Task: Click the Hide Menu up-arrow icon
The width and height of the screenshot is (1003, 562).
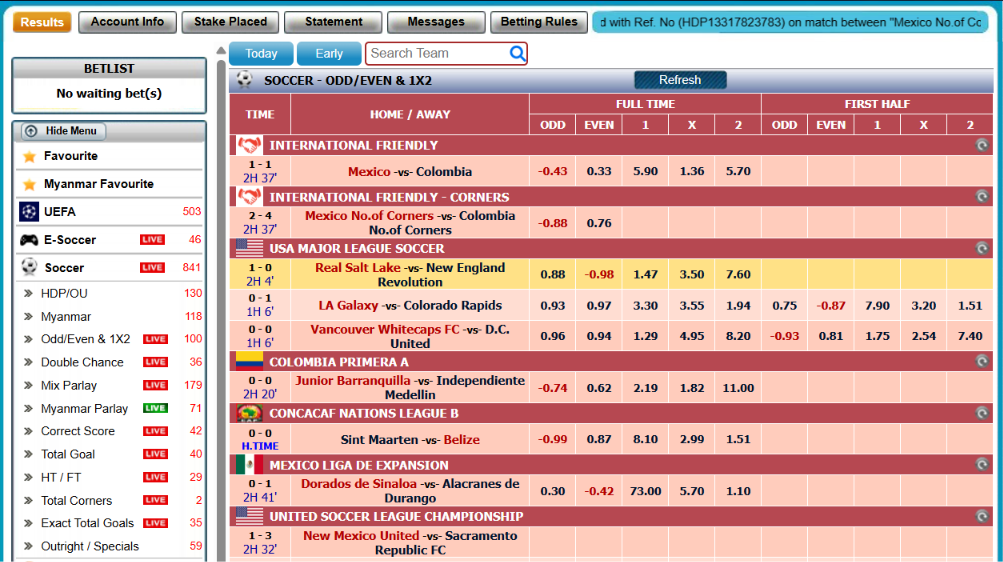Action: [x=30, y=131]
